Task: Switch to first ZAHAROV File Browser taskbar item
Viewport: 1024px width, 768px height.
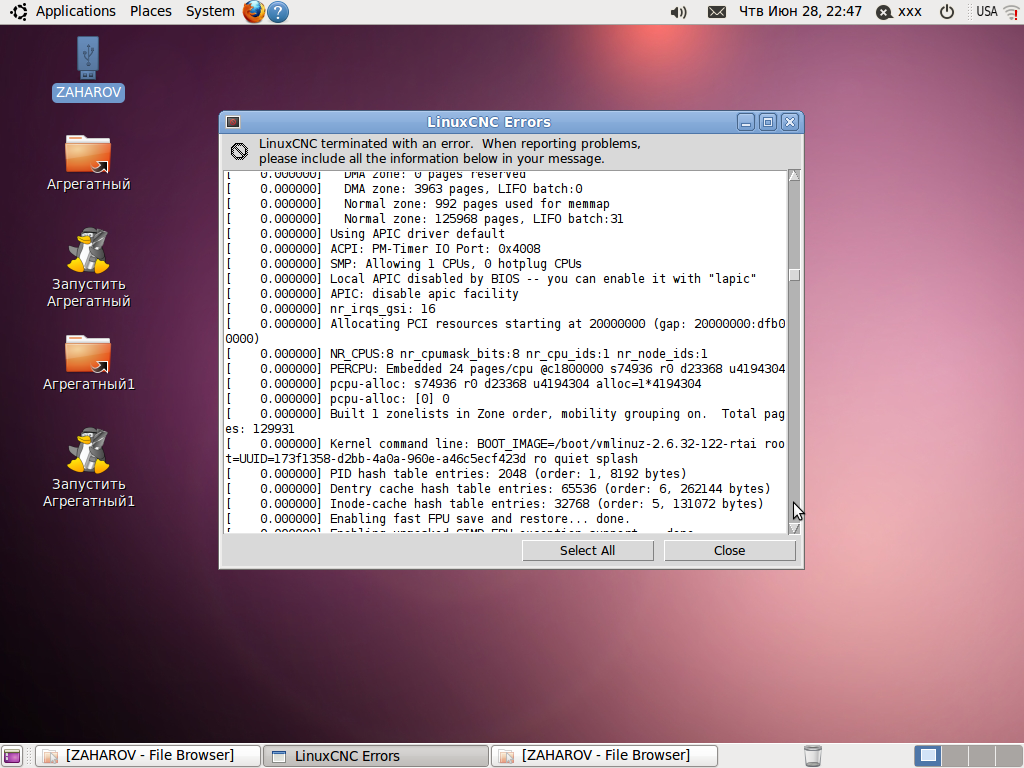Action: point(148,756)
